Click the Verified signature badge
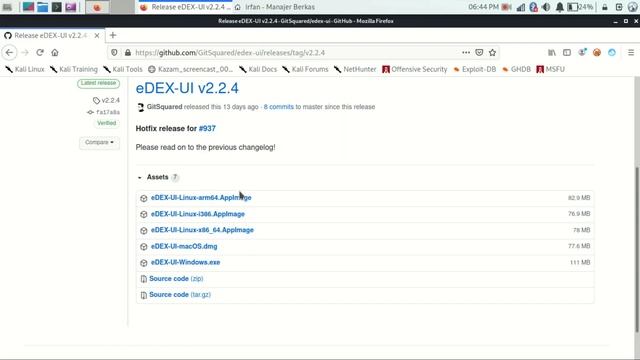 (x=107, y=123)
